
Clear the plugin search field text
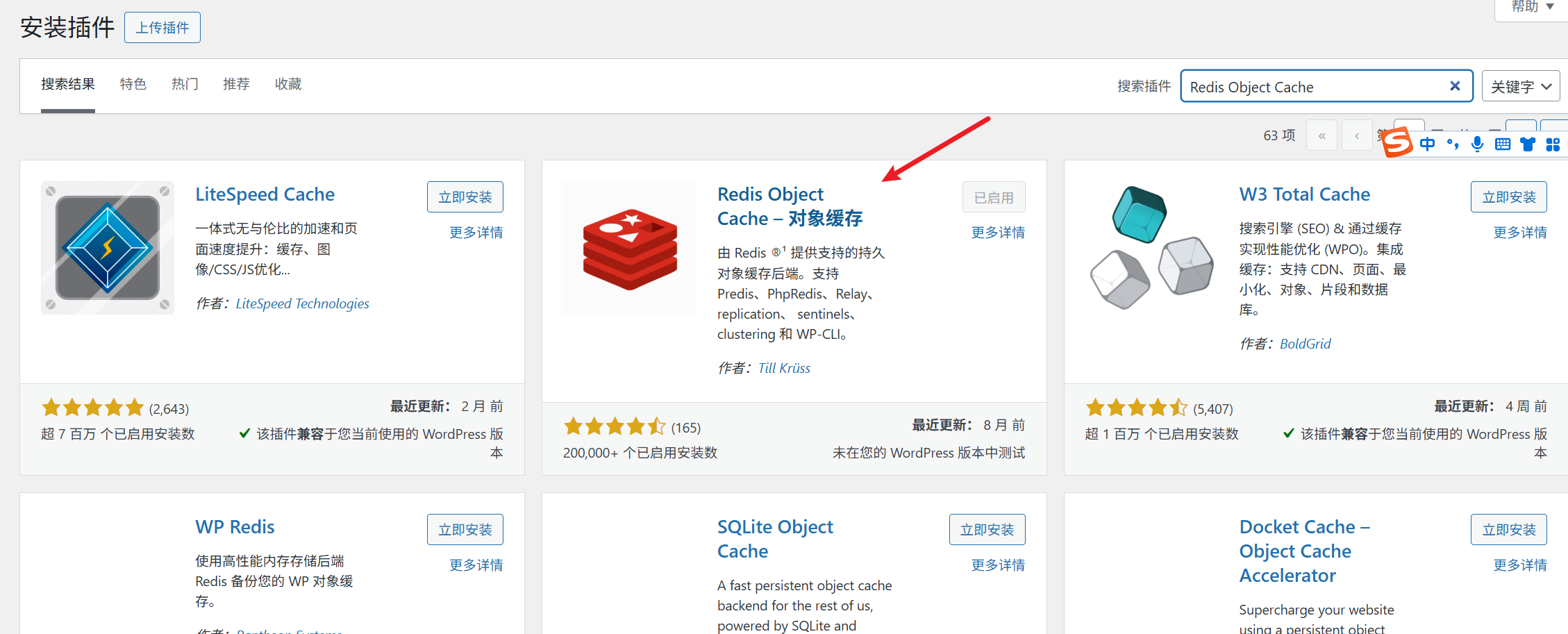tap(1455, 86)
